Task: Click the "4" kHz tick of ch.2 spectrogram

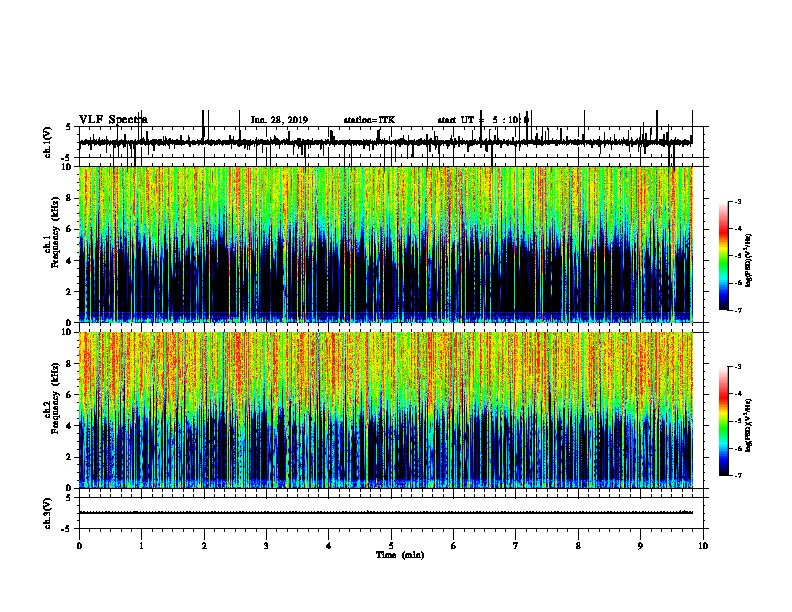Action: [69, 426]
